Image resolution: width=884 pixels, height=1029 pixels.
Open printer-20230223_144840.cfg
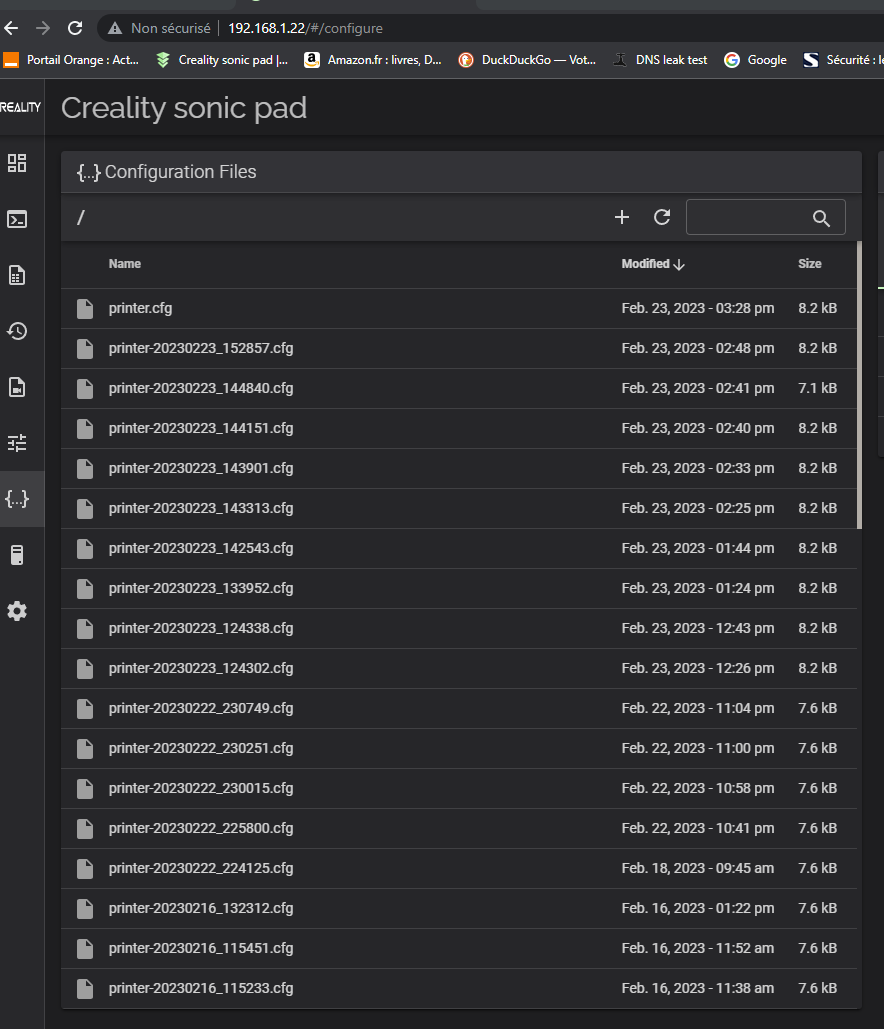(x=201, y=388)
